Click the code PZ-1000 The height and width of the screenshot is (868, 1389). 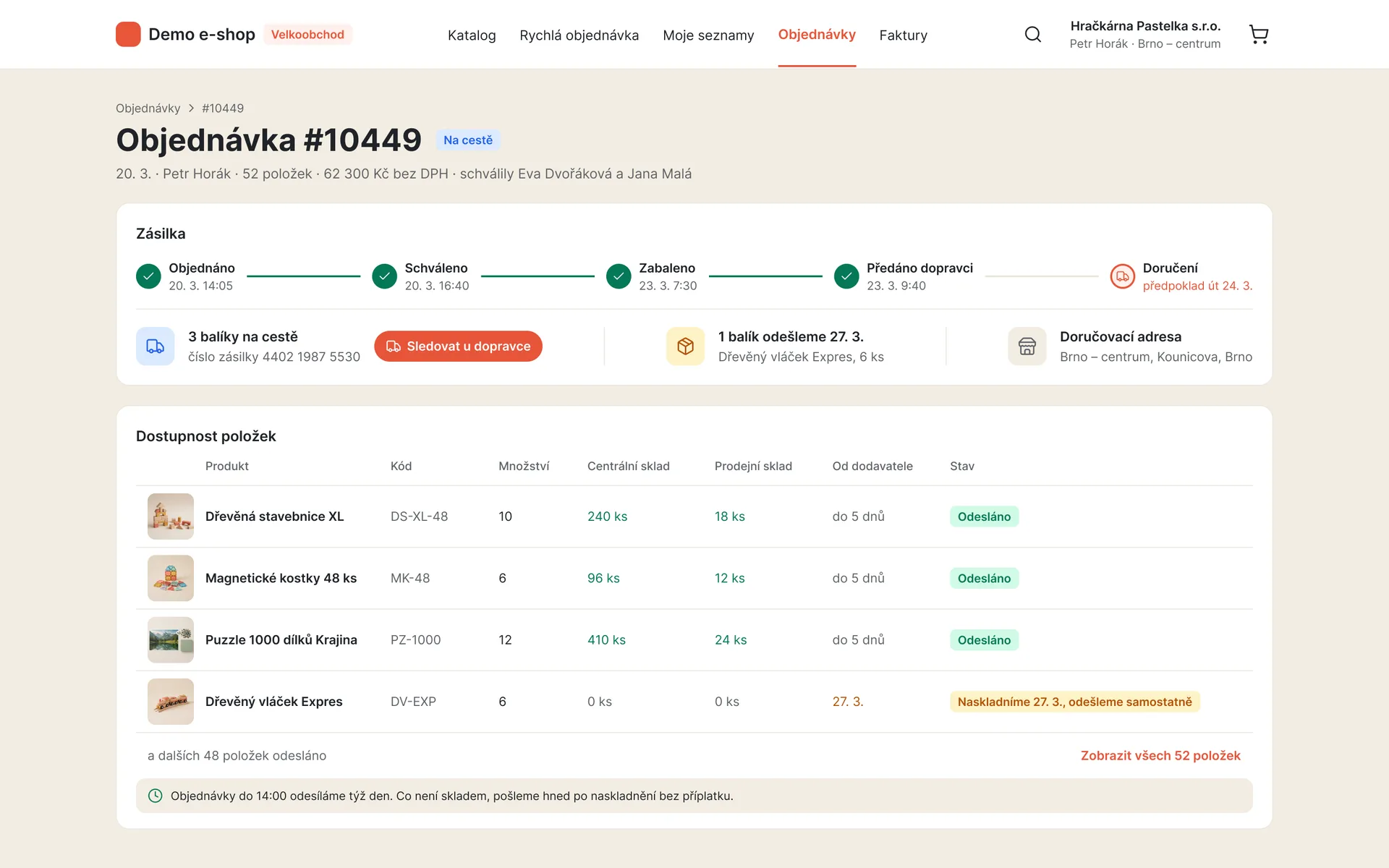click(415, 639)
